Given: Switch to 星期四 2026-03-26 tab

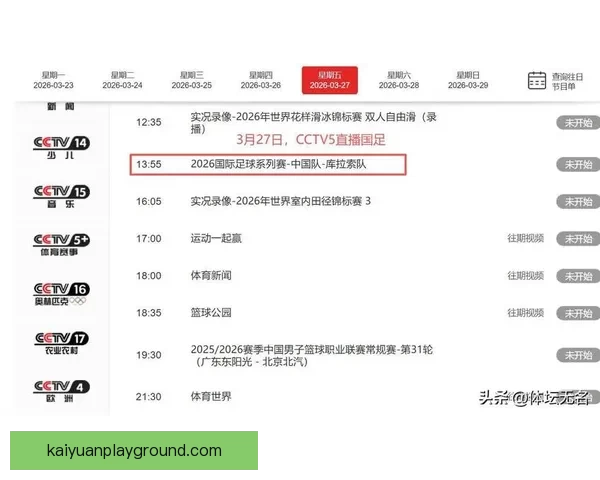Looking at the screenshot, I should pyautogui.click(x=261, y=80).
